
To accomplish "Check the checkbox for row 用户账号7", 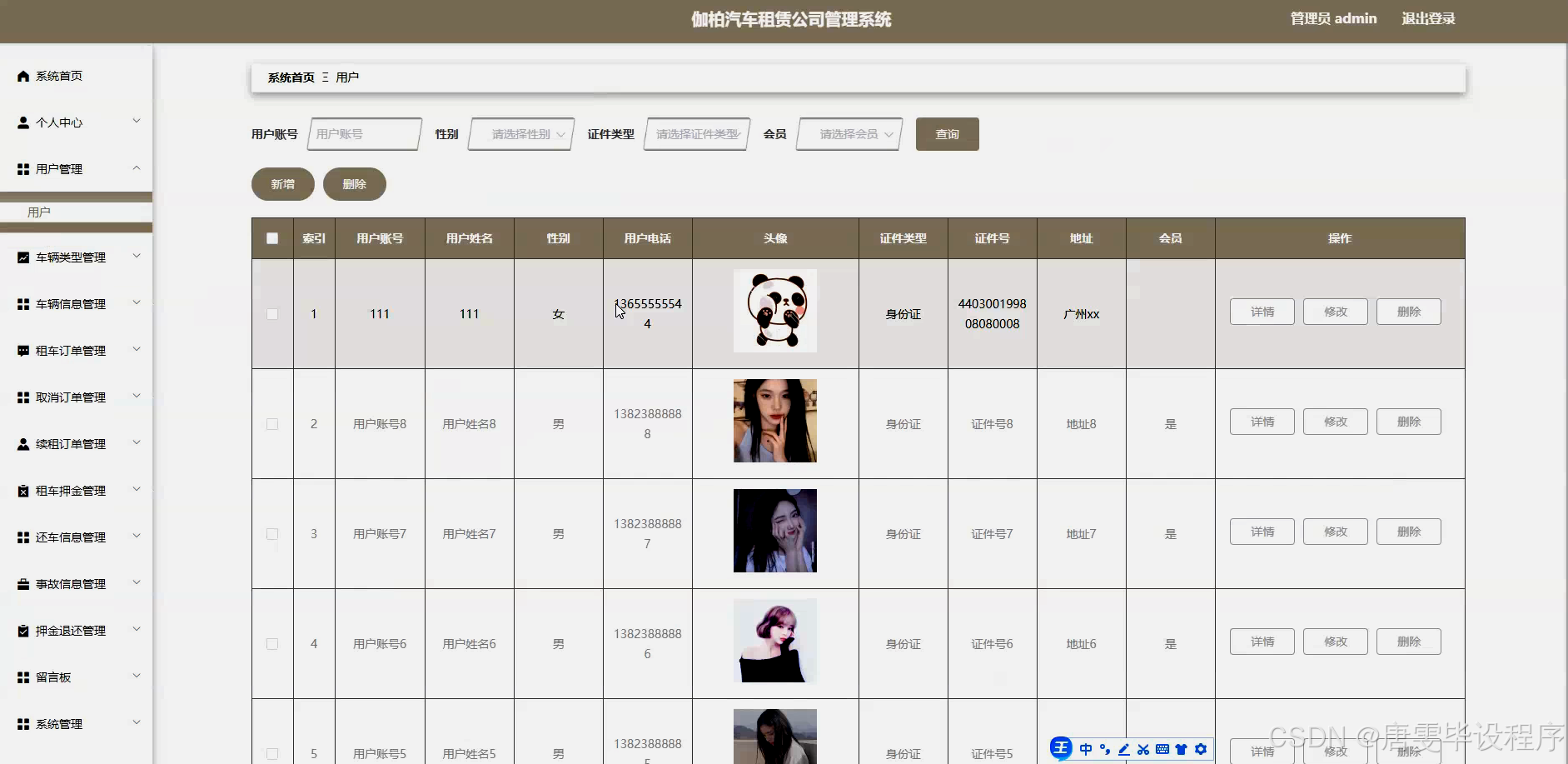I will coord(272,534).
